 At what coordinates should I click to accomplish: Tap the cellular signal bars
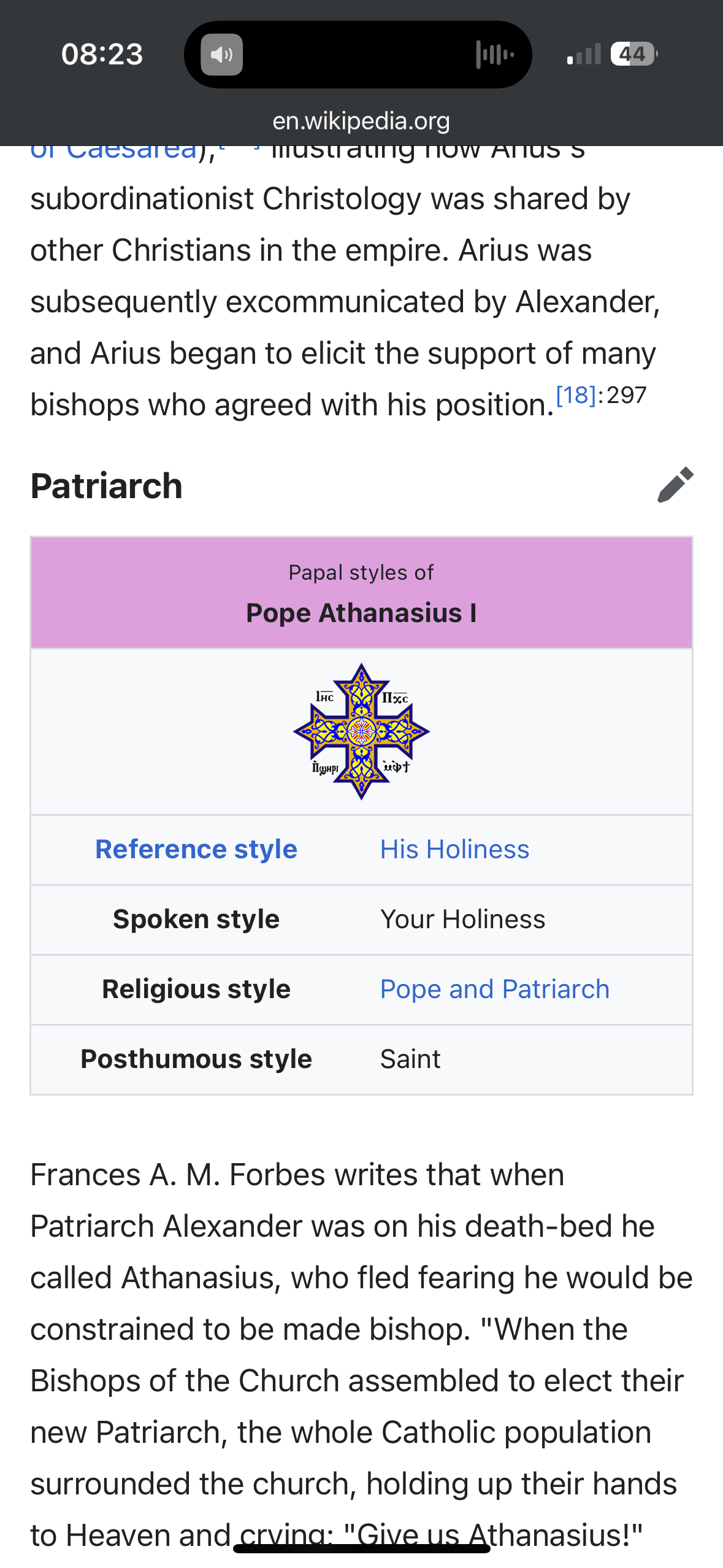(584, 55)
